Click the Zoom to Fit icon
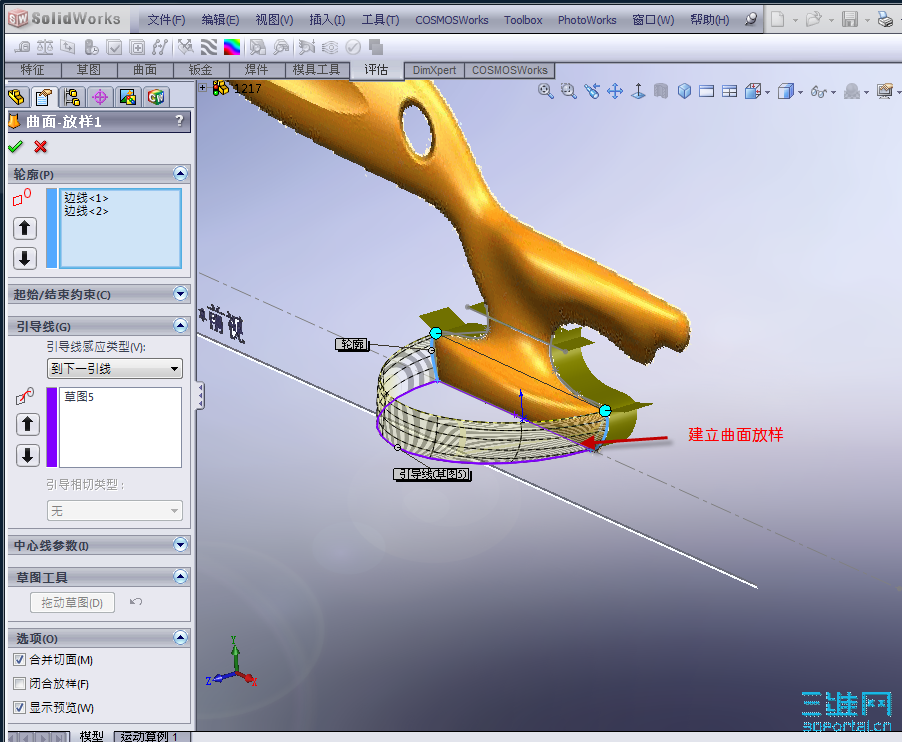902x742 pixels. click(x=545, y=91)
